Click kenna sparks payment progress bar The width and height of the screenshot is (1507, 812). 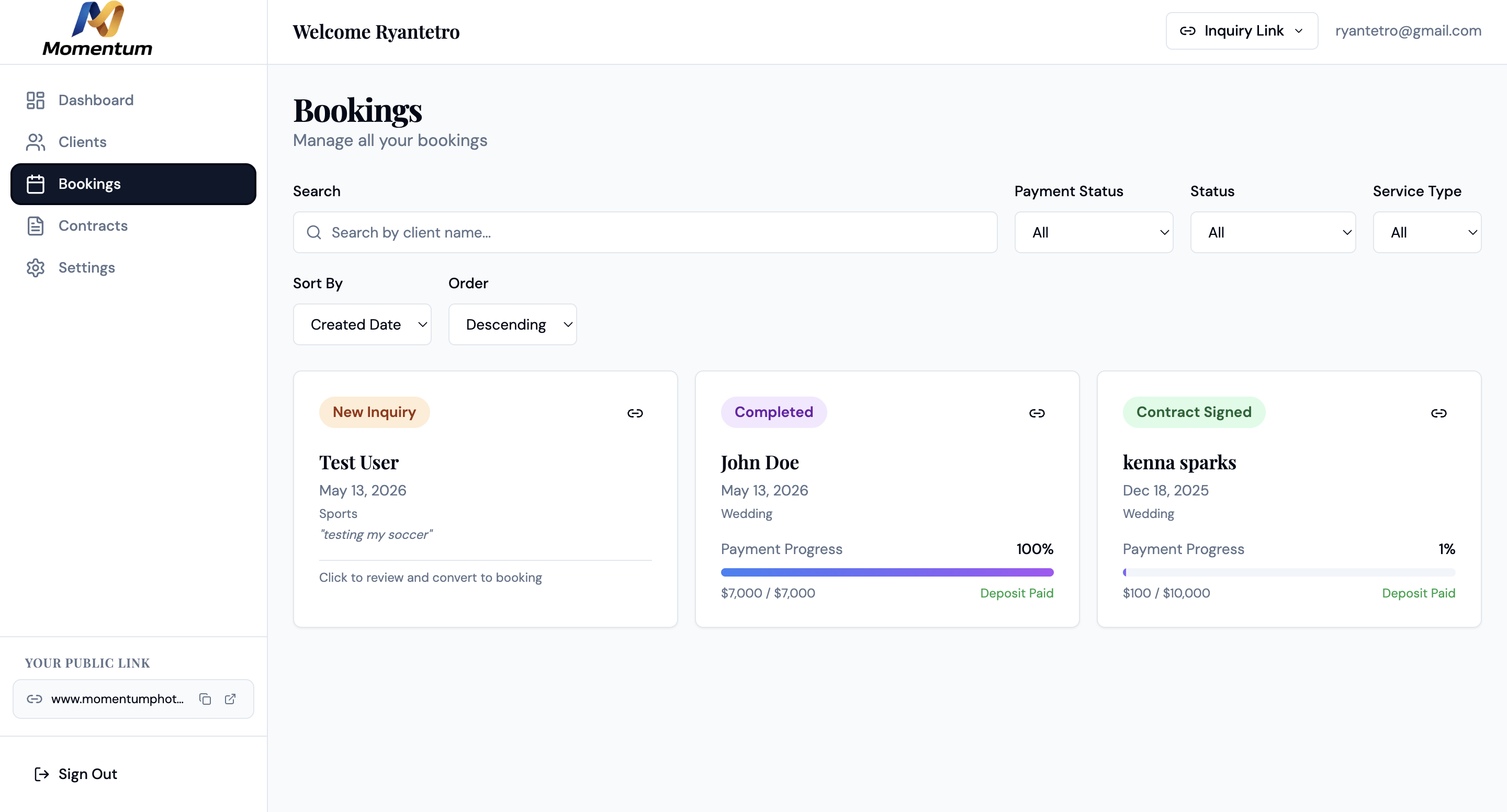pos(1289,572)
